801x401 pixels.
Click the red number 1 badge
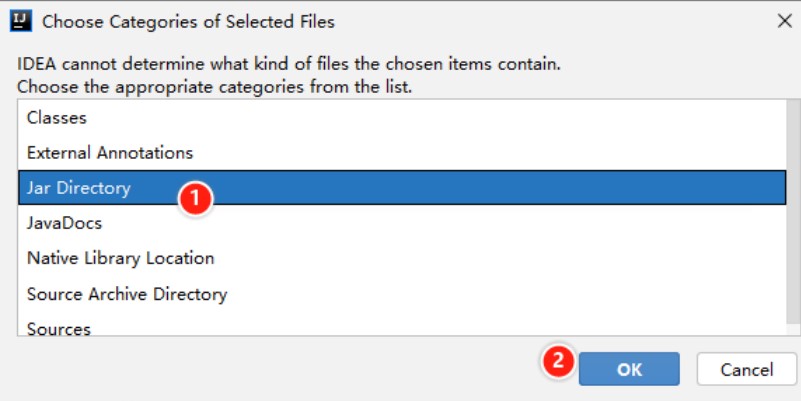(195, 198)
